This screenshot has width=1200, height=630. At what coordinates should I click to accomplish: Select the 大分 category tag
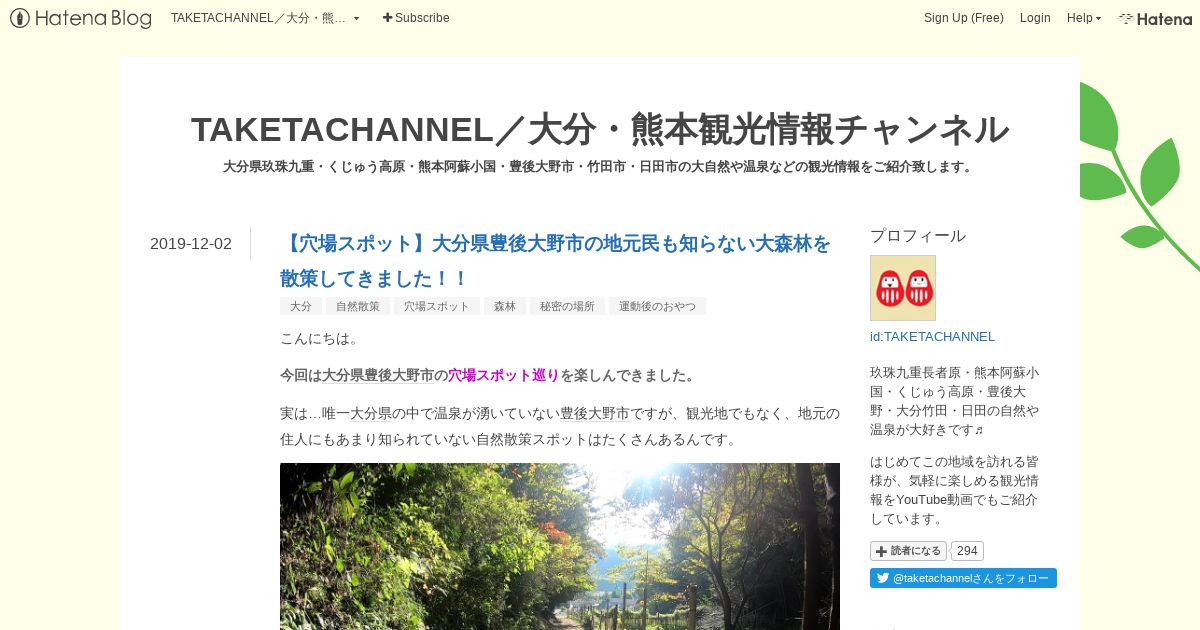coord(300,306)
